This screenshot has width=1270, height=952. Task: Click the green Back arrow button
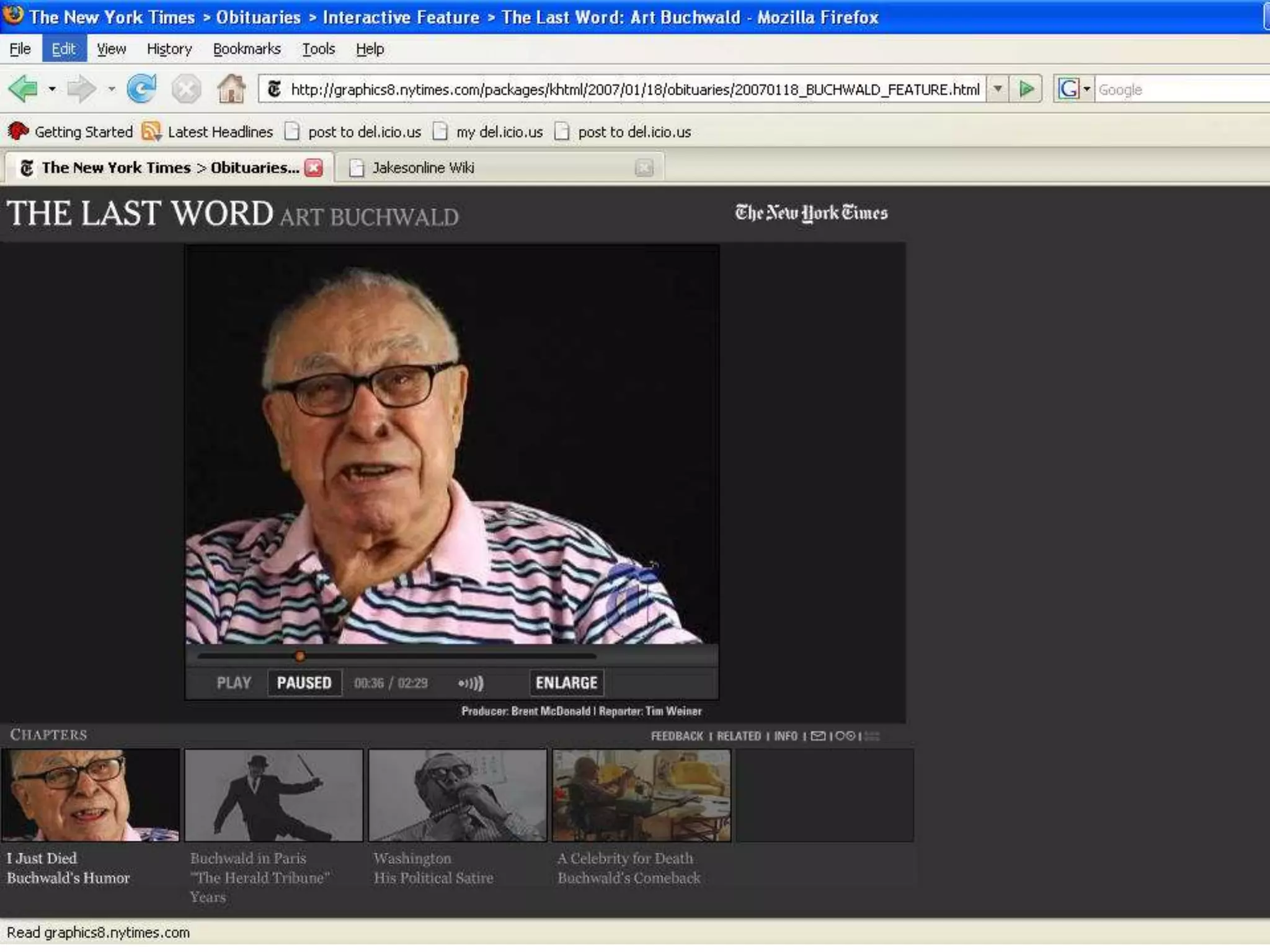[24, 89]
